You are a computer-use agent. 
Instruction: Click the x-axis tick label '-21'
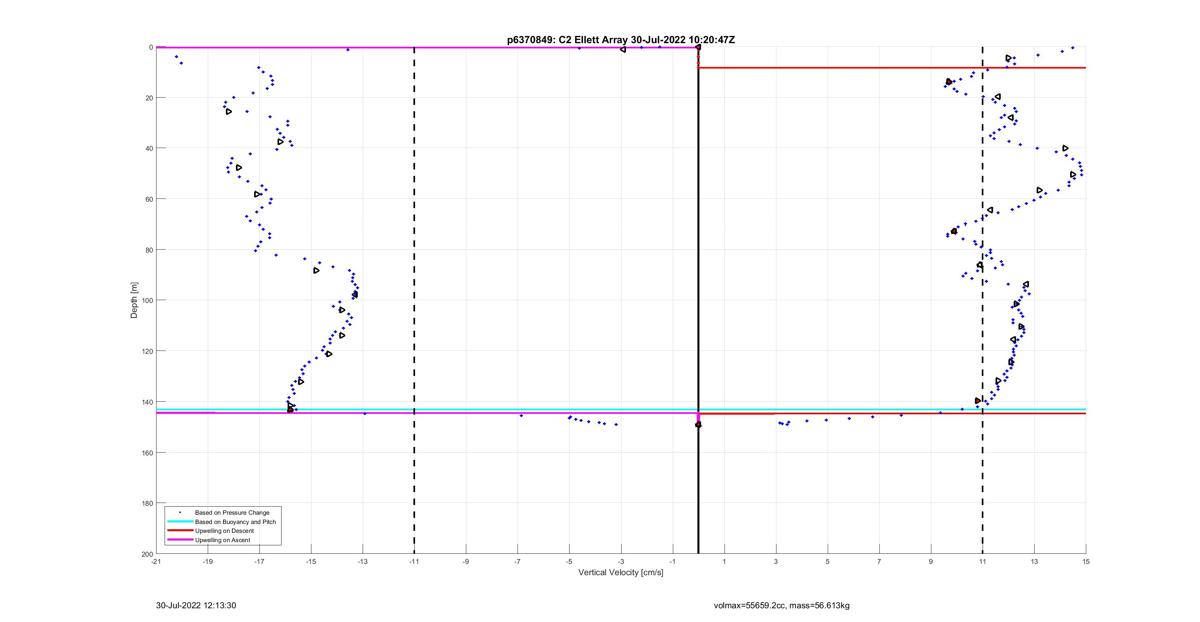pyautogui.click(x=156, y=562)
